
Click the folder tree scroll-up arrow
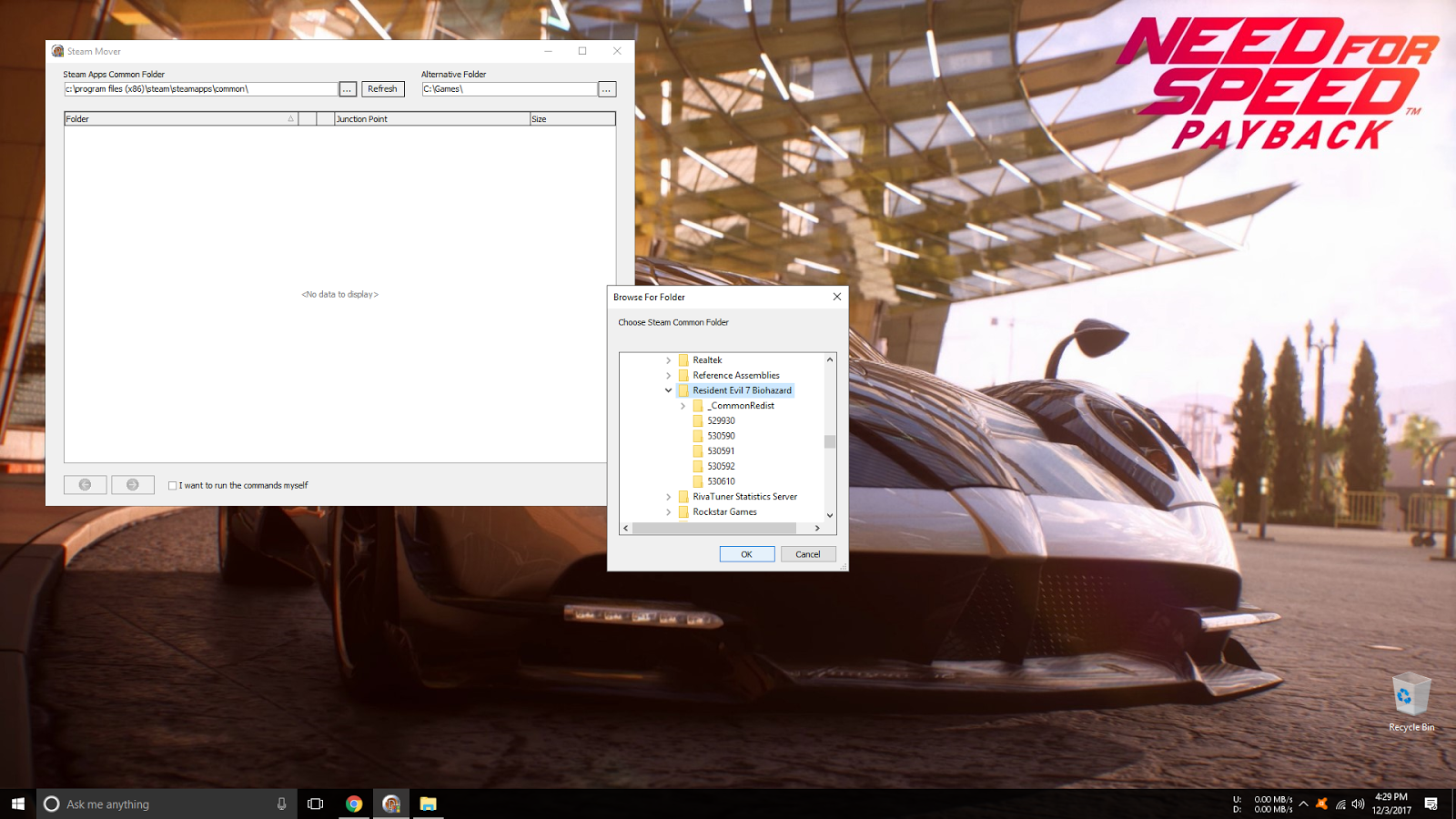tap(830, 359)
